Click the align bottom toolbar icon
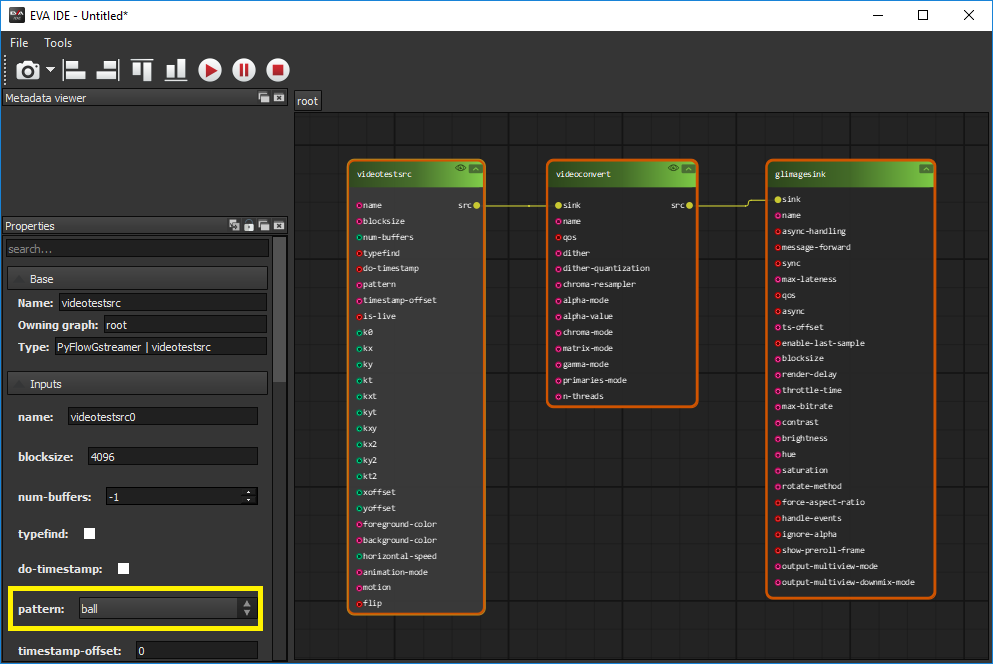Image resolution: width=993 pixels, height=664 pixels. [176, 70]
